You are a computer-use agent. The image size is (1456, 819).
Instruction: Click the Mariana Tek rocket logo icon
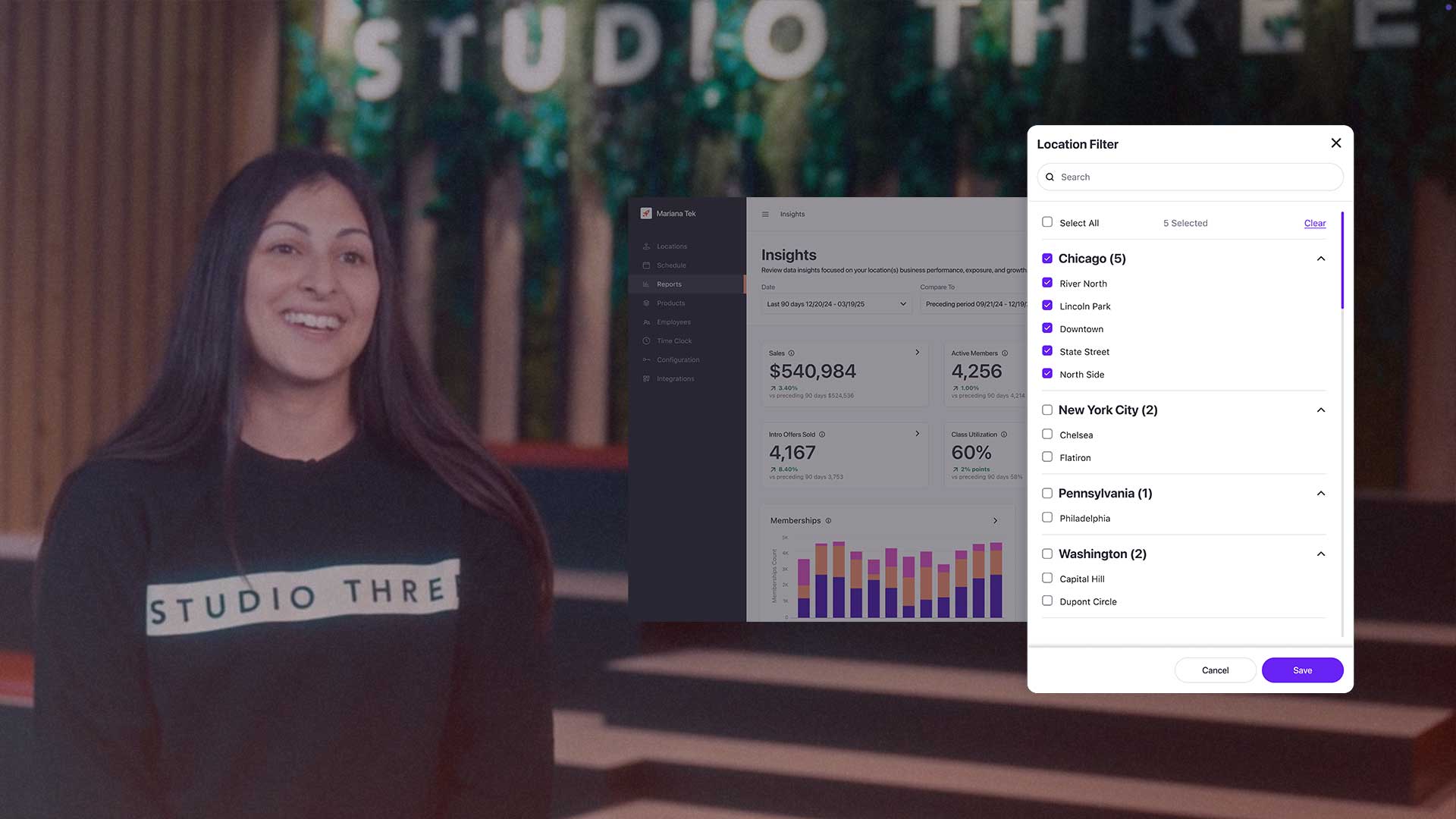point(646,214)
